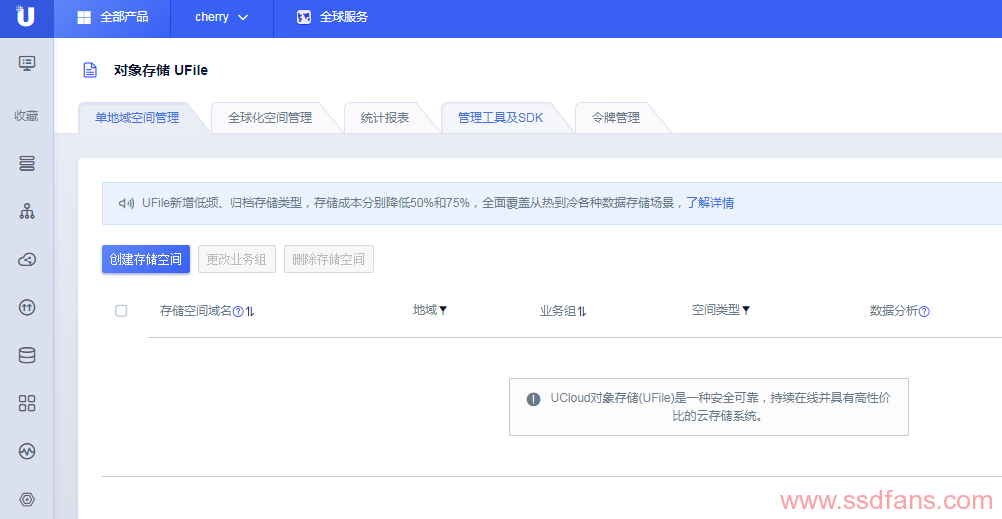1002x519 pixels.
Task: Open the network topology sidebar icon
Action: click(x=27, y=211)
